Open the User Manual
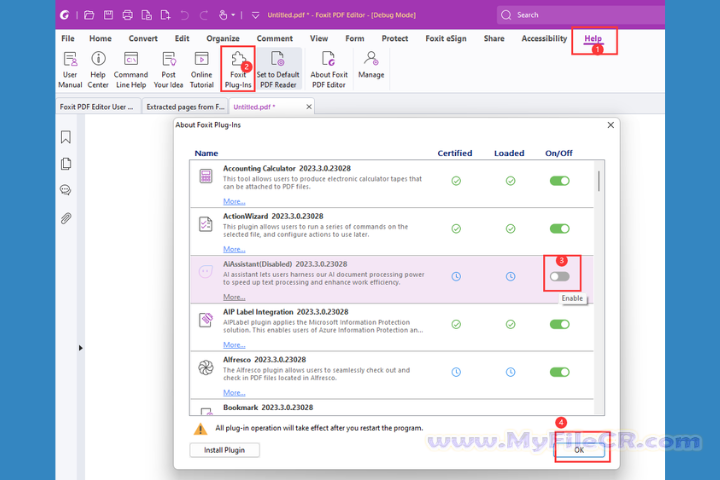Viewport: 720px width, 480px height. click(70, 69)
